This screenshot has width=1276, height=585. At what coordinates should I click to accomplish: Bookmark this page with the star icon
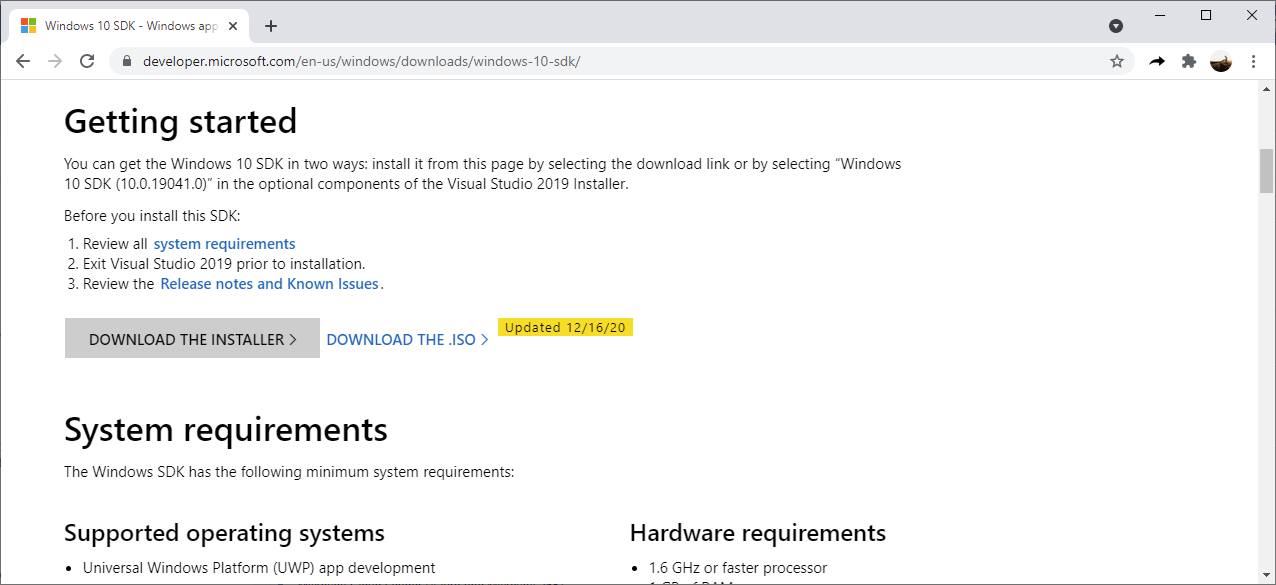pos(1117,61)
